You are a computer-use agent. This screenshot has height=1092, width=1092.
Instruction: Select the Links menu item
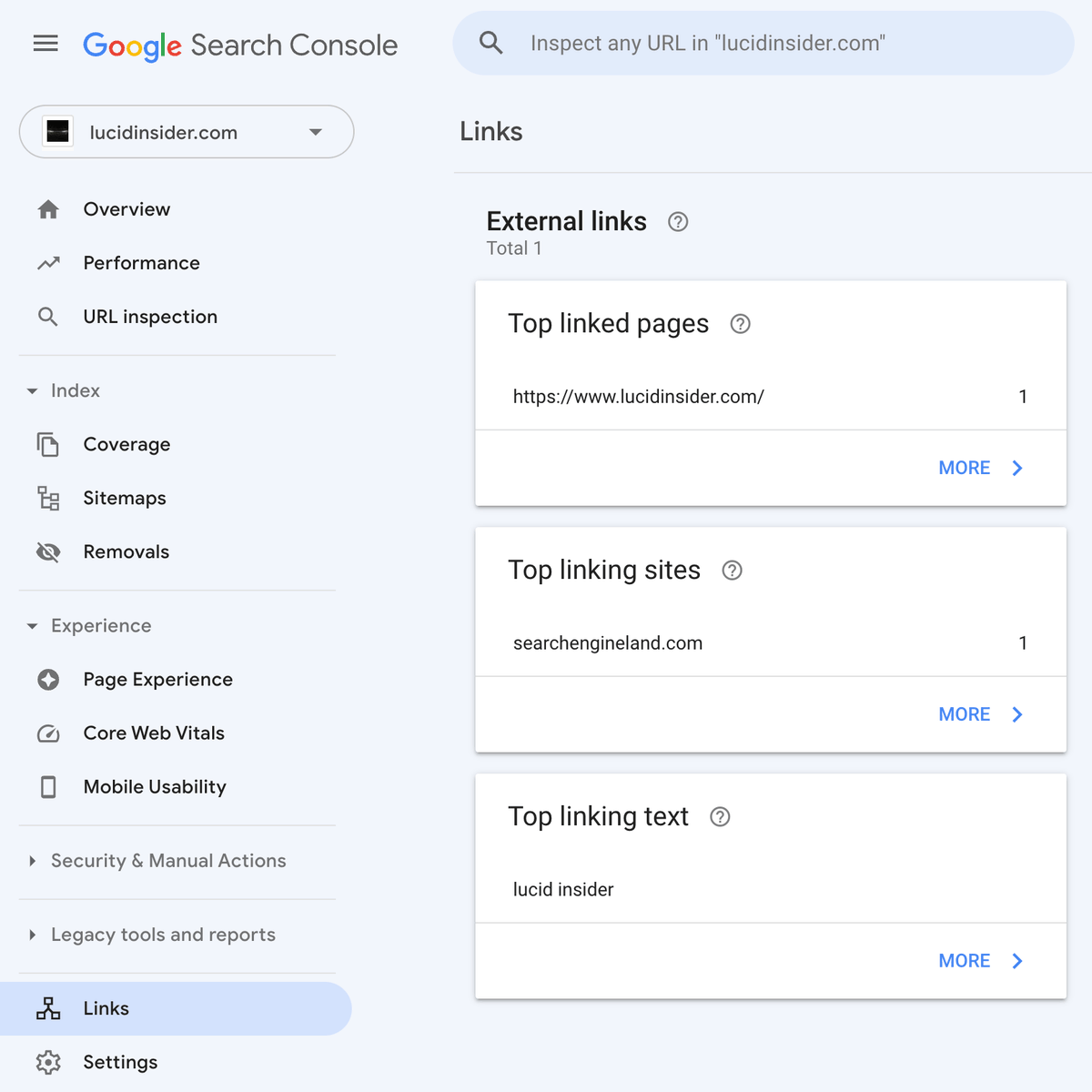click(177, 1008)
